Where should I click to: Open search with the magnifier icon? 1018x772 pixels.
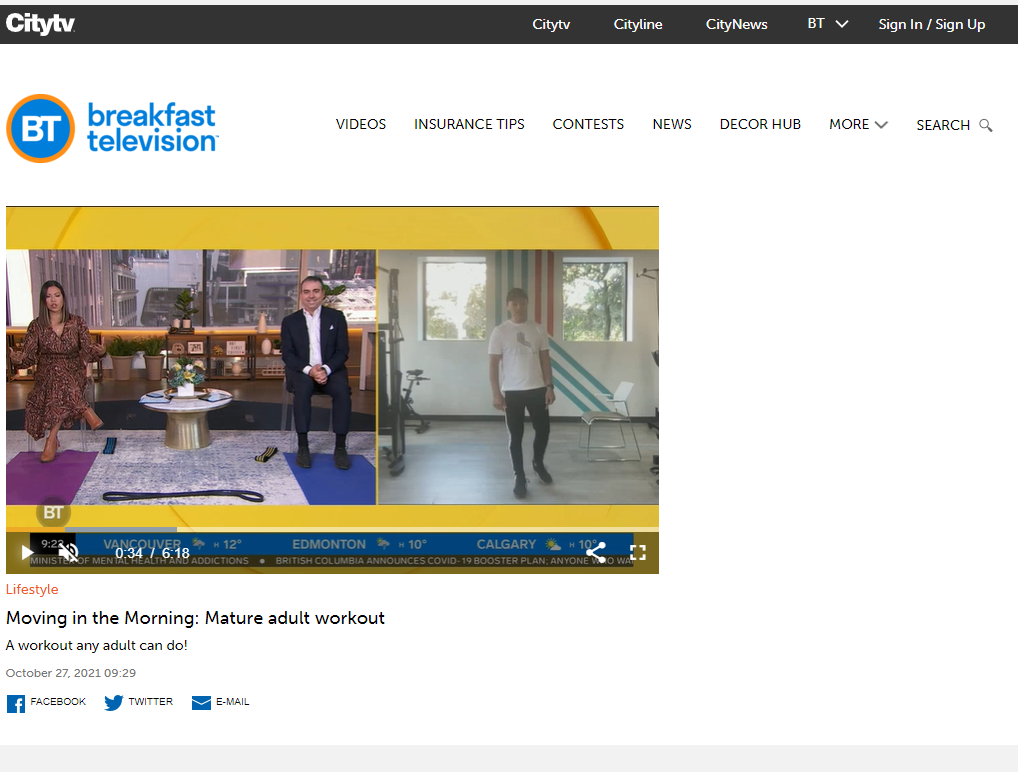coord(986,125)
